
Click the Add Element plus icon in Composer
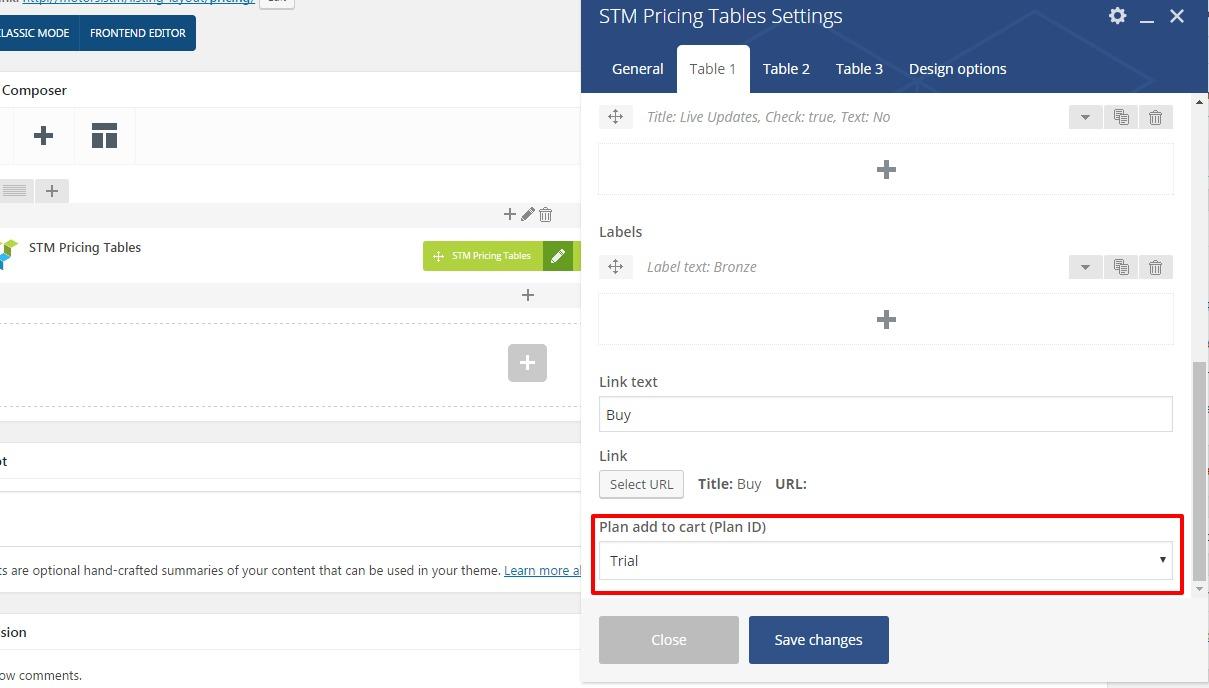tap(43, 135)
